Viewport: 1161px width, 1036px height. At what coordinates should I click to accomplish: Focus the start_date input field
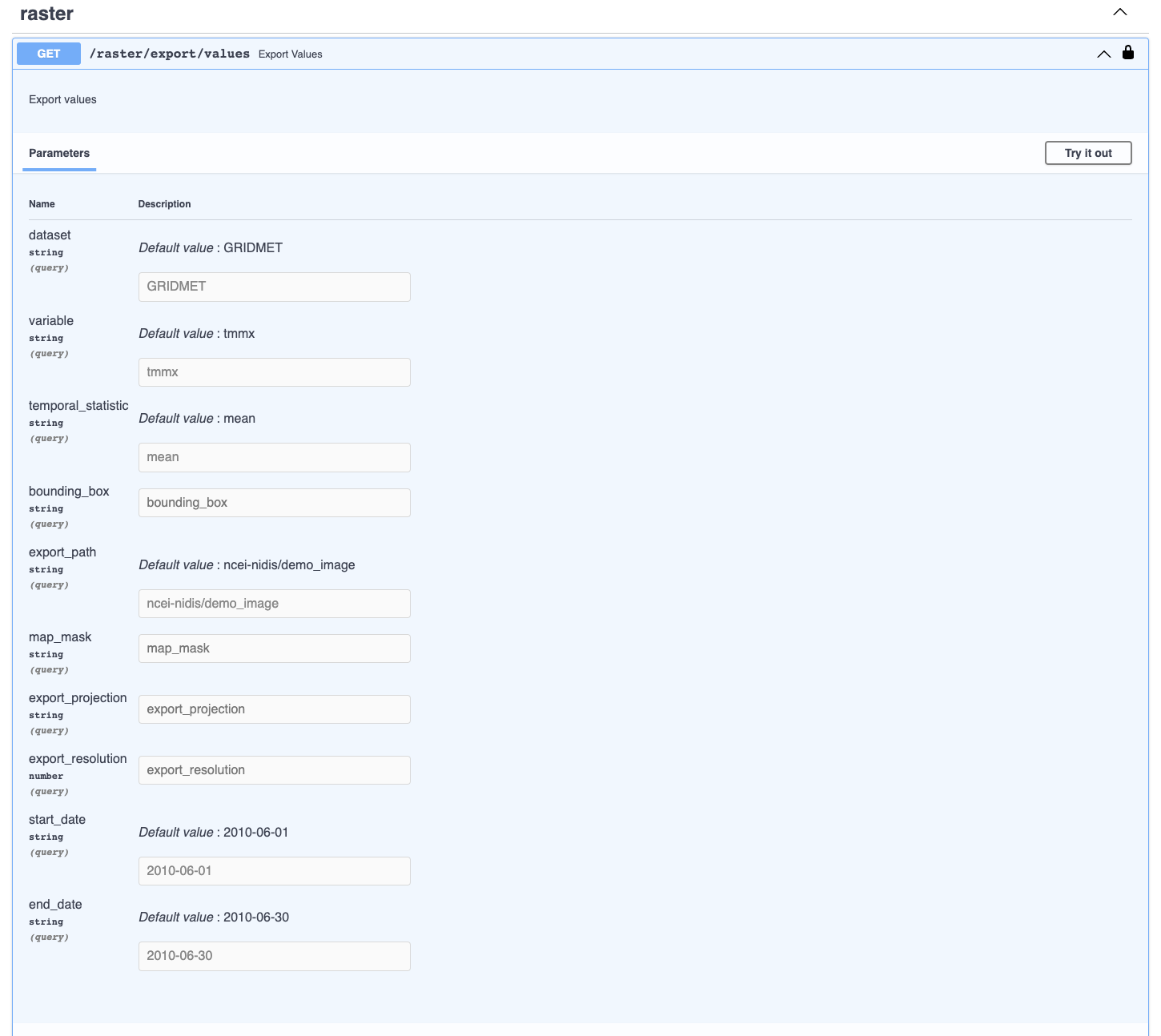(x=274, y=871)
